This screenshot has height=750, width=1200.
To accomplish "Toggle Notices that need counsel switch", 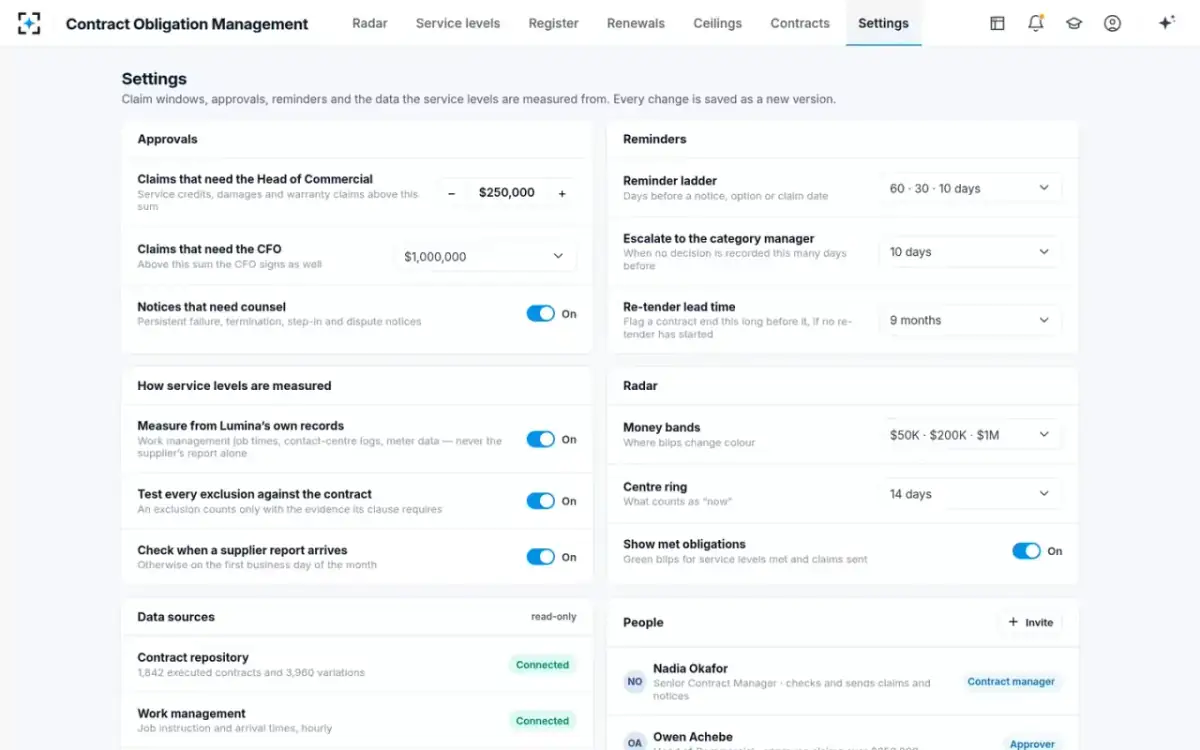I will (x=541, y=314).
